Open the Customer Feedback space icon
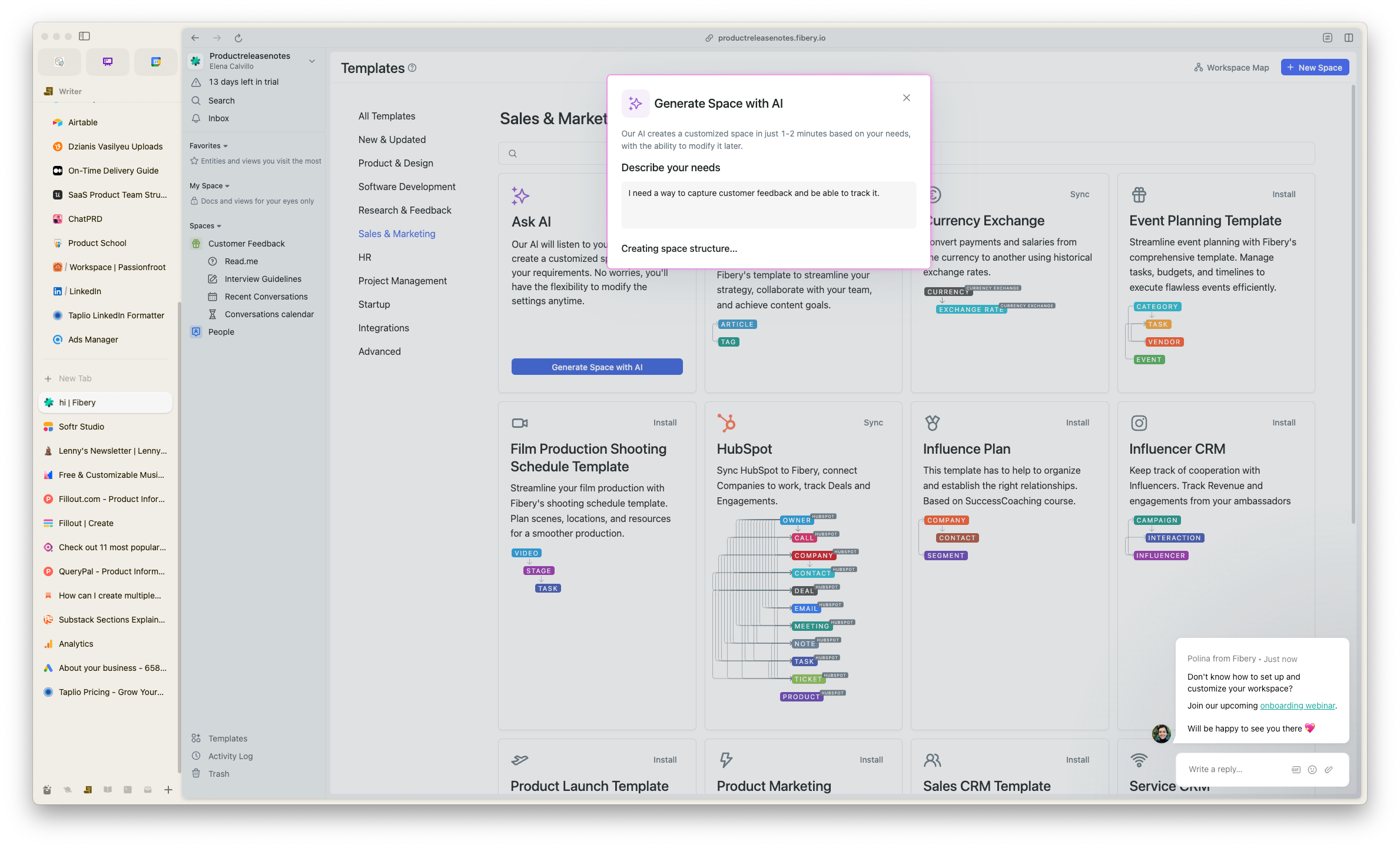The width and height of the screenshot is (1400, 848). click(x=196, y=244)
